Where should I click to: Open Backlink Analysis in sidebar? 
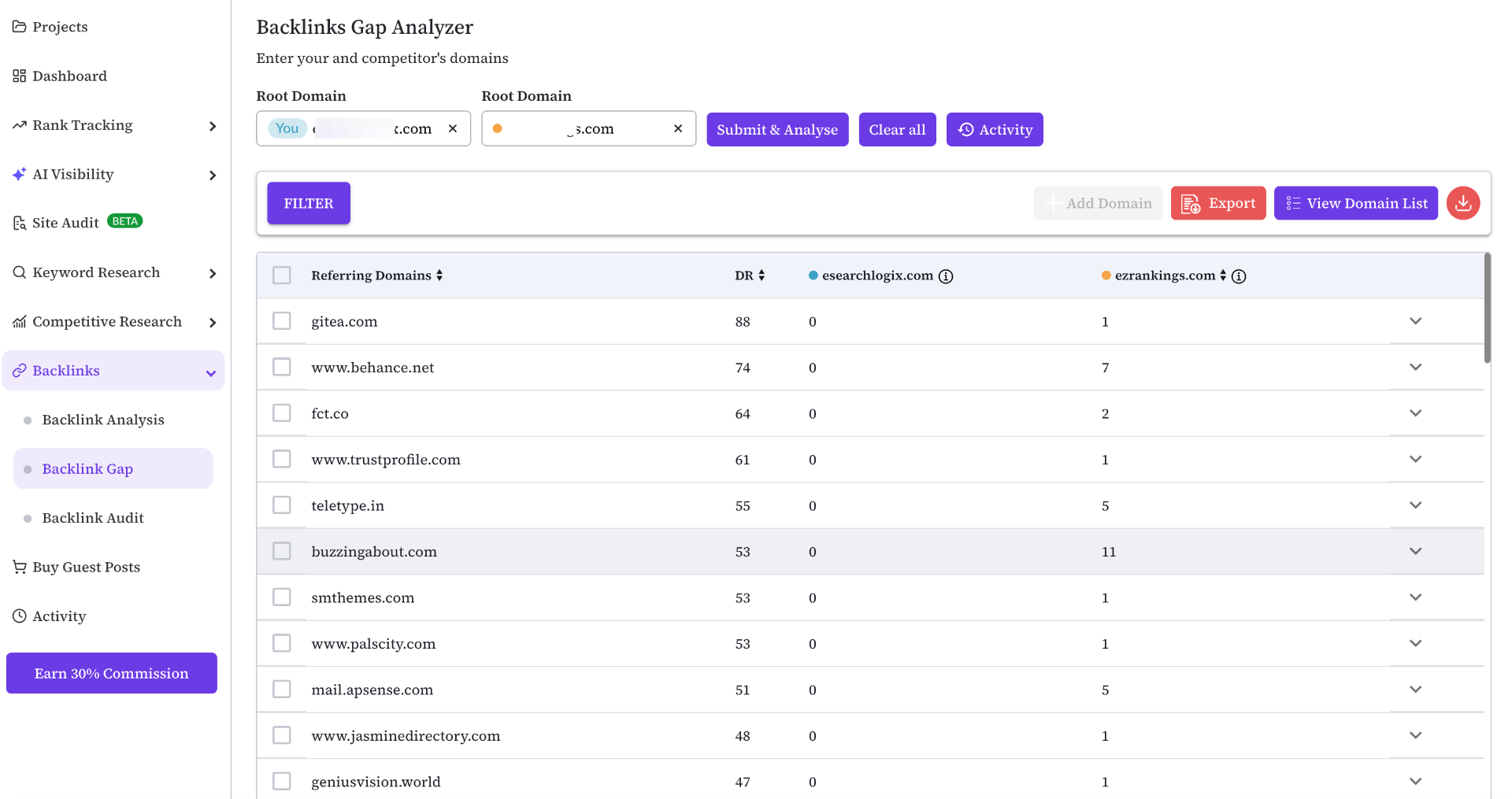(x=103, y=420)
